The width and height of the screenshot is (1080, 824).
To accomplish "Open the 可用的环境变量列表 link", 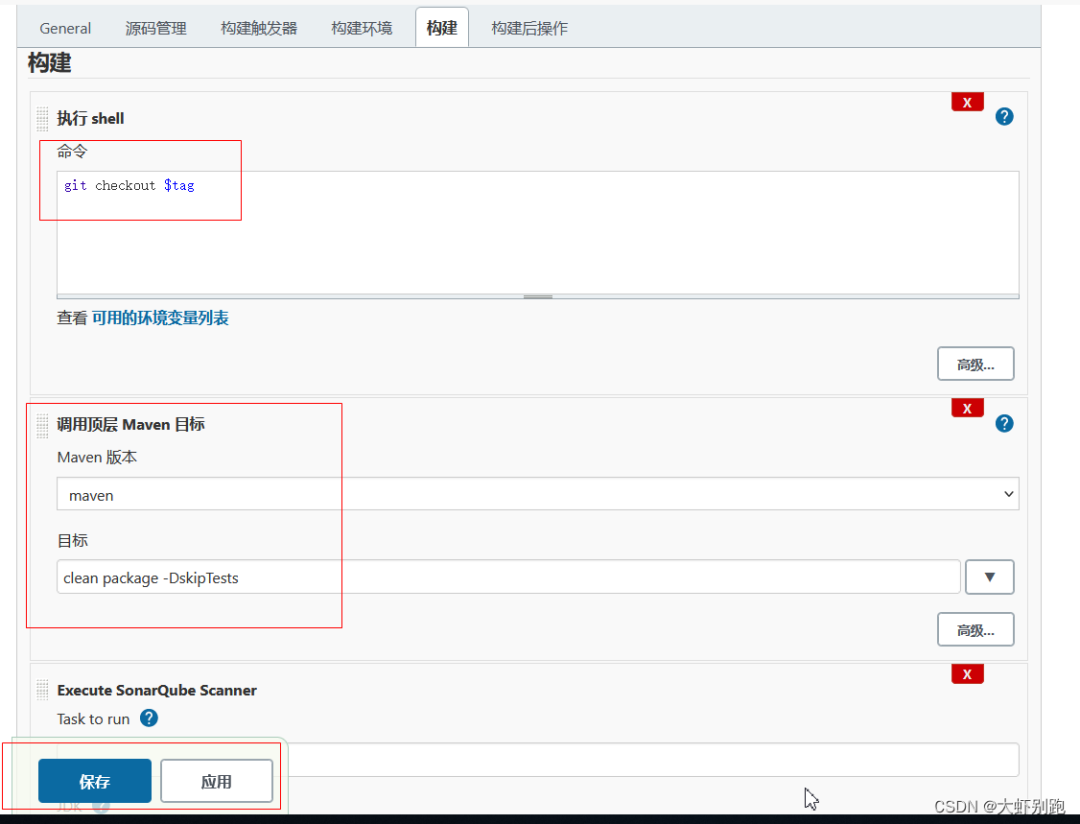I will coord(160,318).
